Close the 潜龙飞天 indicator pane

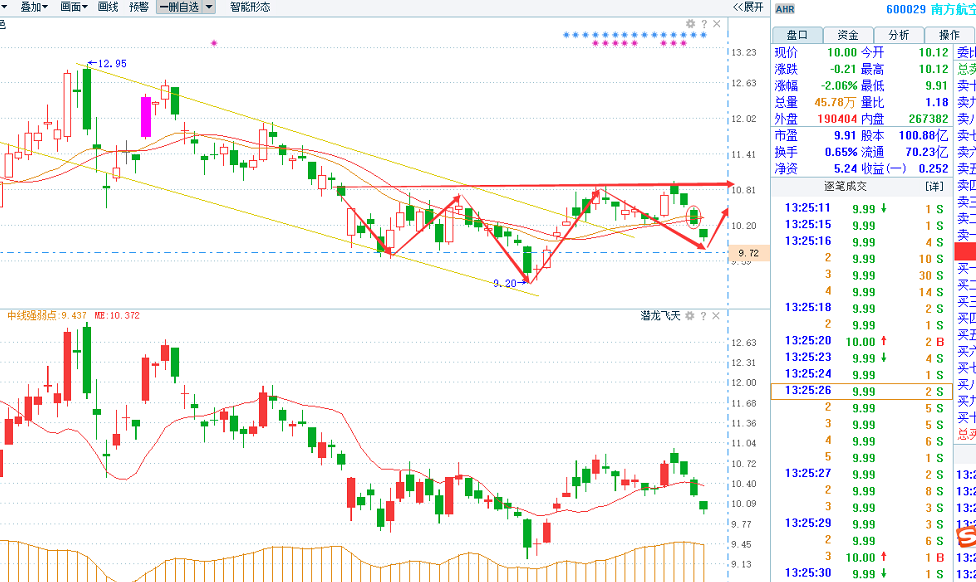tap(716, 316)
